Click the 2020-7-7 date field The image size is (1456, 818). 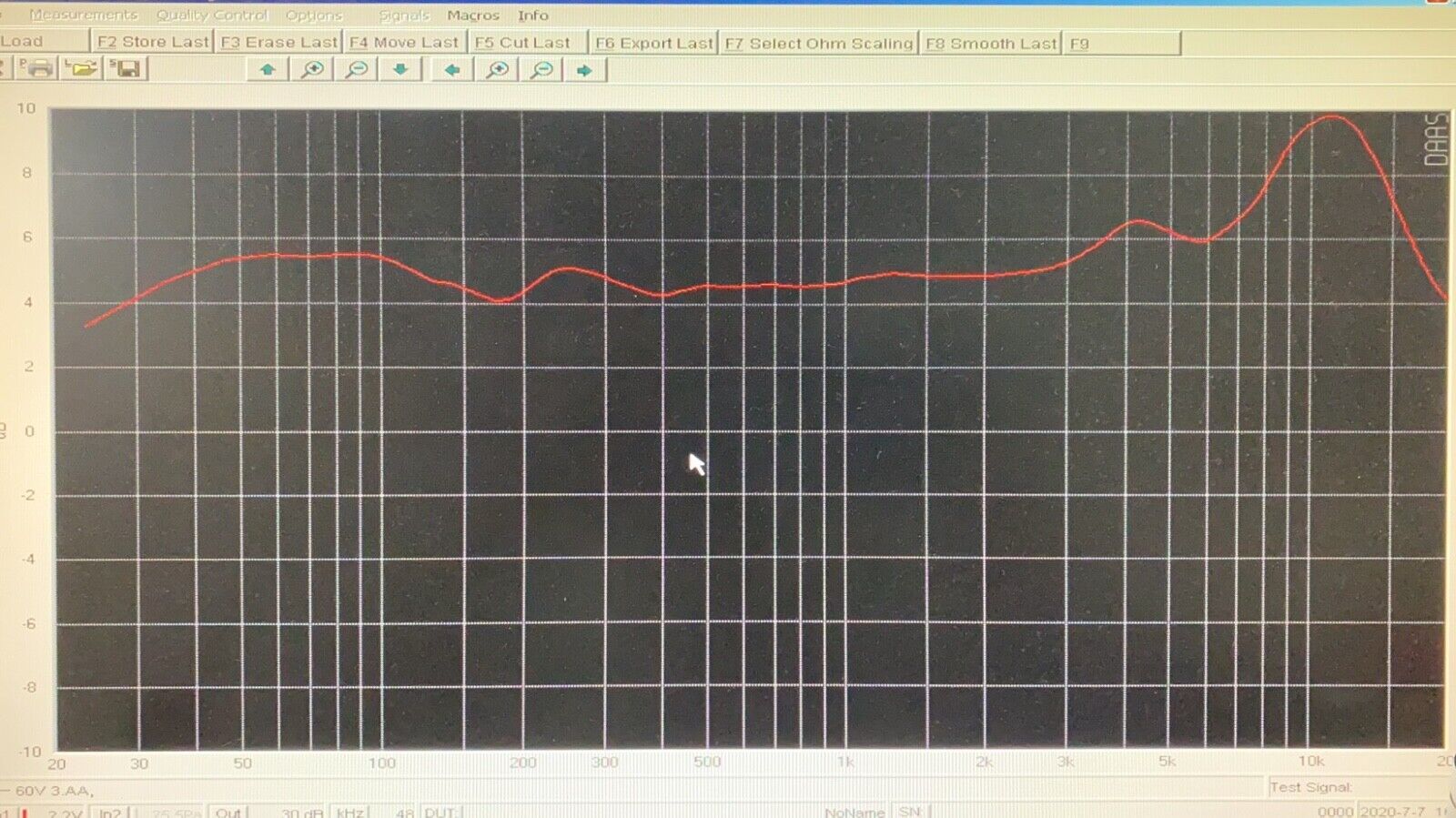[x=1393, y=812]
